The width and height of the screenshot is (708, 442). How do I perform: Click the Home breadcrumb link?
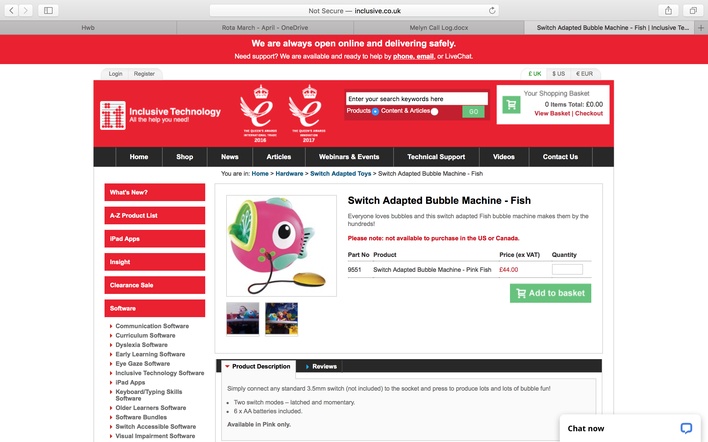pos(260,173)
